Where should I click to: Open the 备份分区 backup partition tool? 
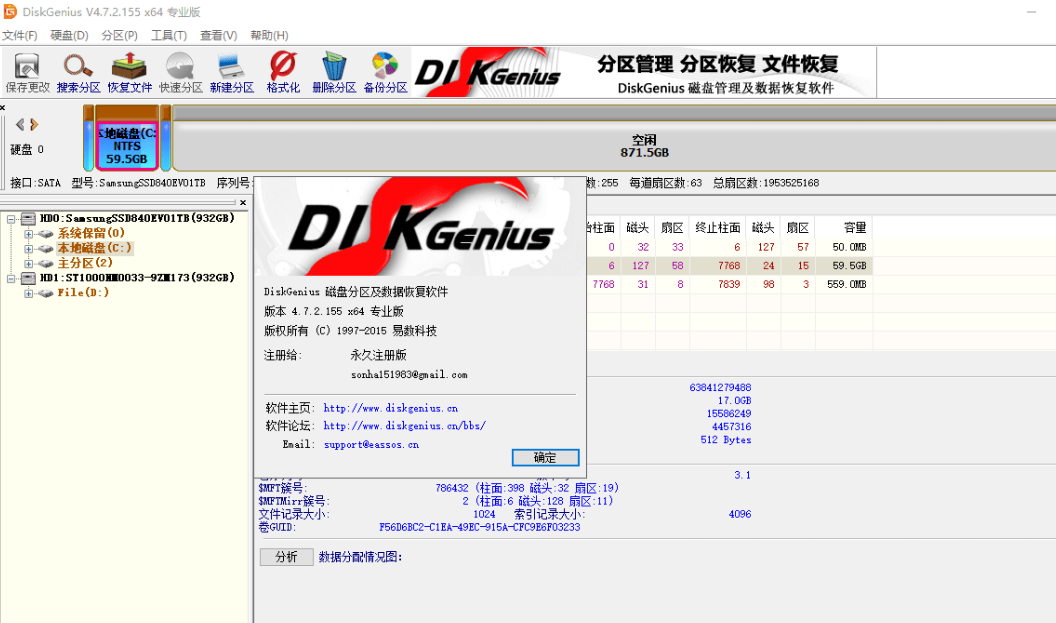[385, 66]
